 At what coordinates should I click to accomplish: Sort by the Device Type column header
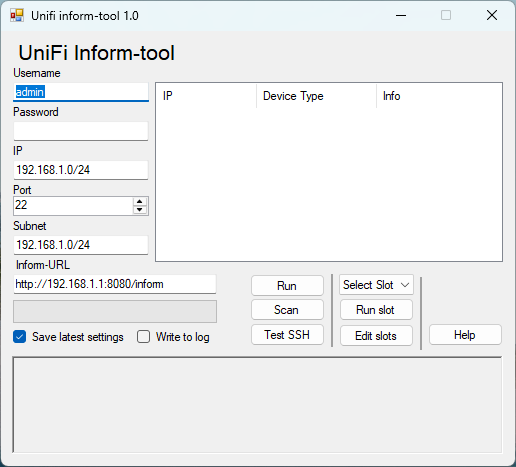click(x=316, y=96)
